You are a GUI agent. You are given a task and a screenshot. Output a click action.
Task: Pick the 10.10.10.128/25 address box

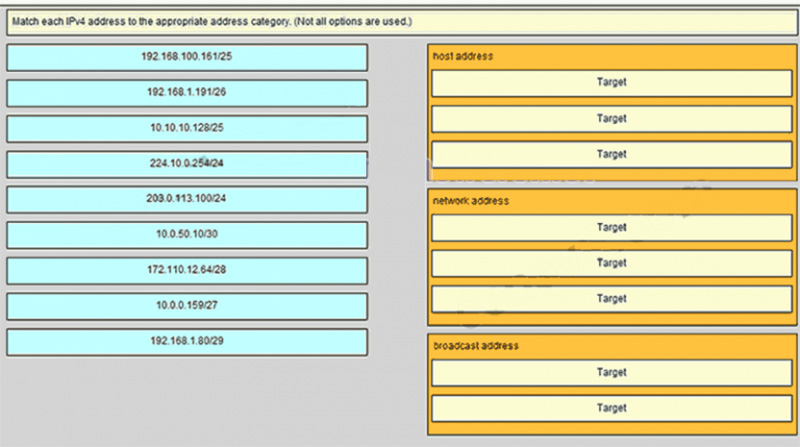[187, 129]
